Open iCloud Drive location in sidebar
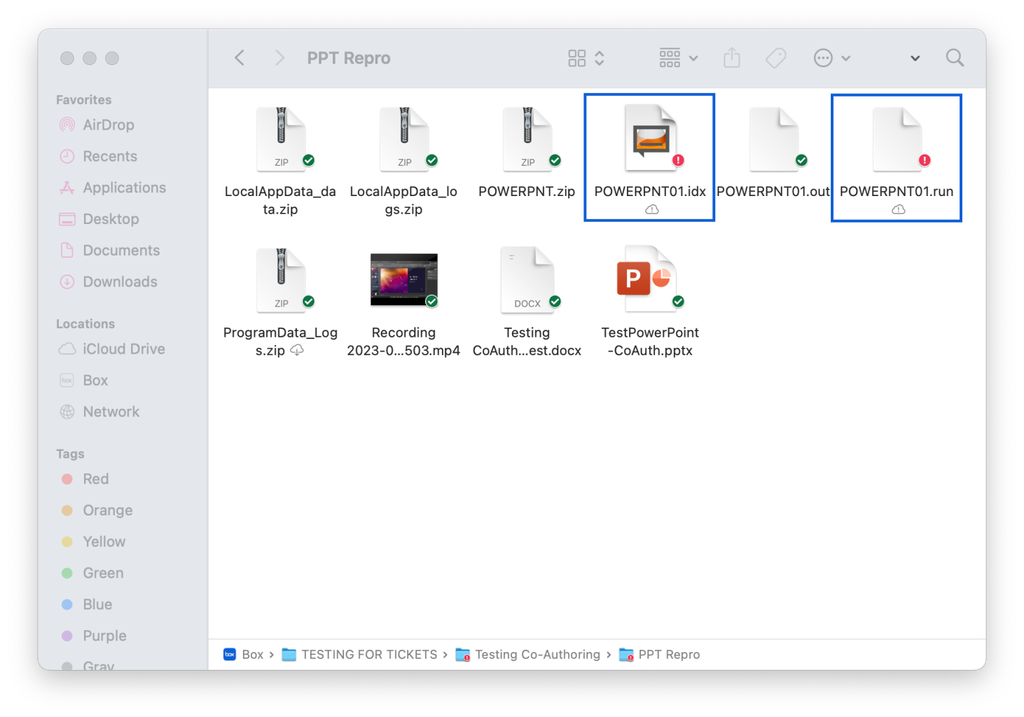 click(x=123, y=349)
